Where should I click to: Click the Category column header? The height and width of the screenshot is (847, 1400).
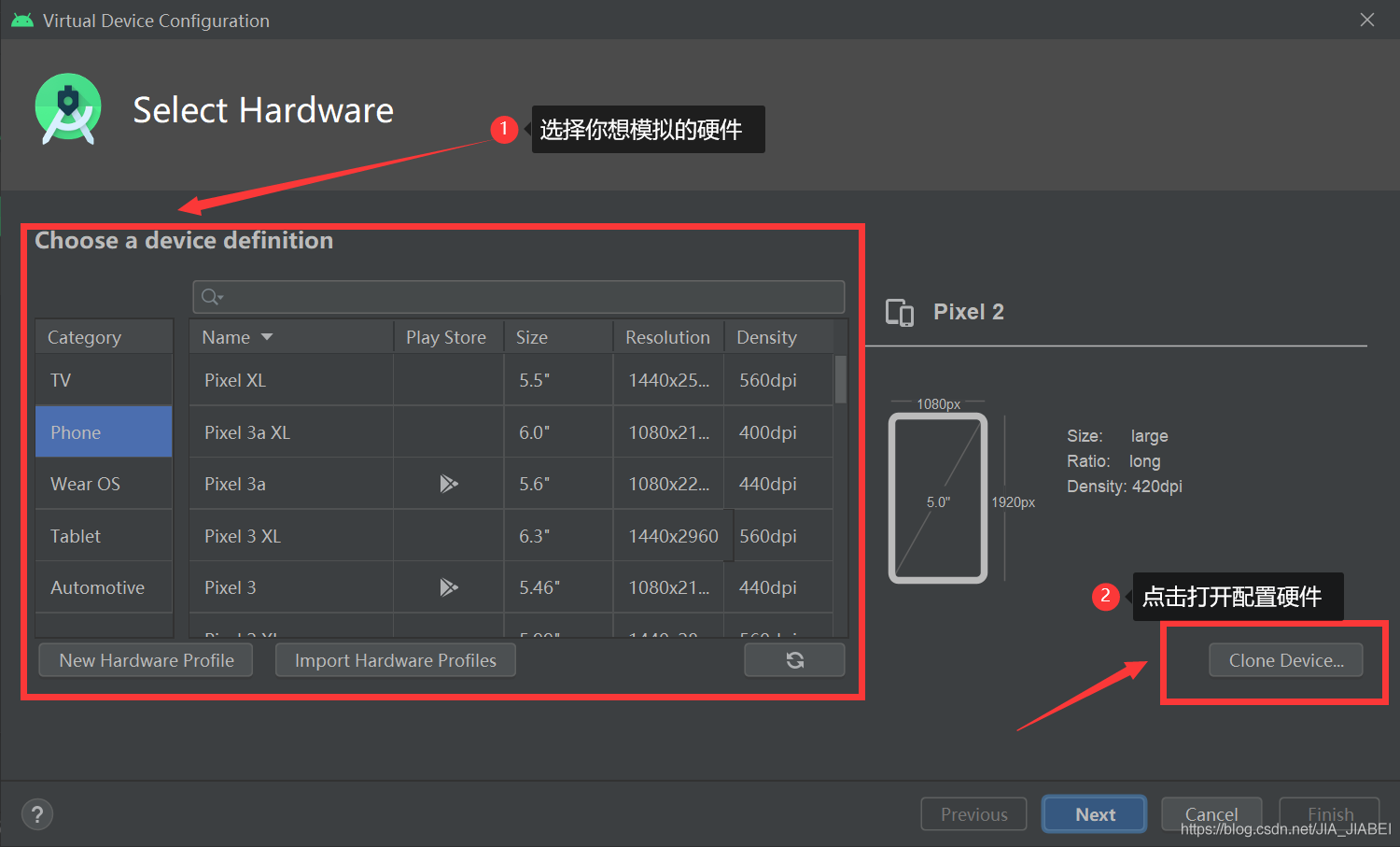point(104,337)
